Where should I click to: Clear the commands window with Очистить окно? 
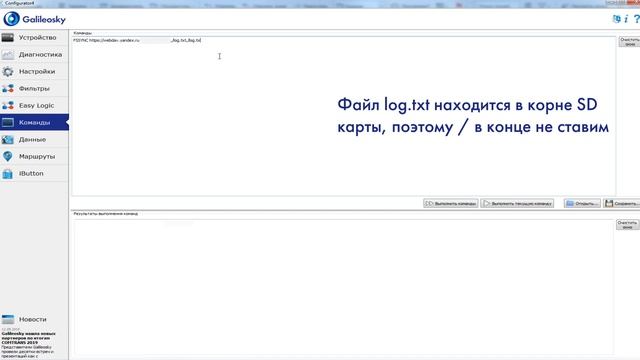pos(629,42)
